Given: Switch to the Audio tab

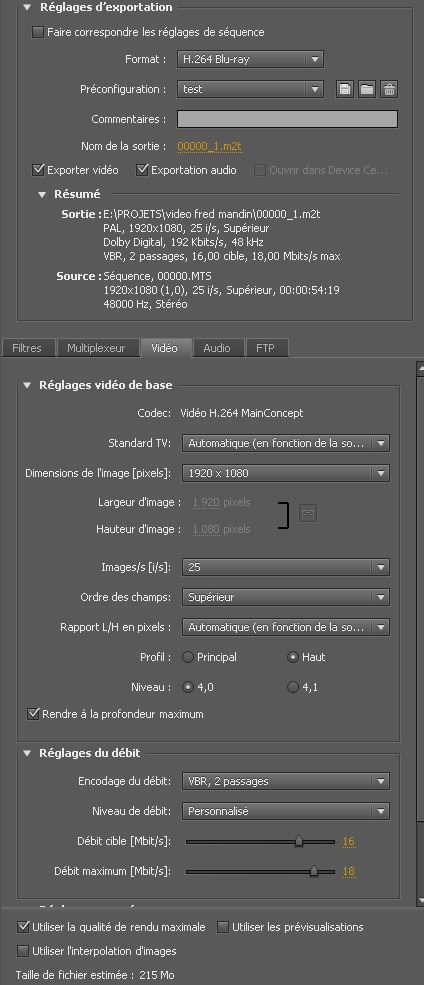Looking at the screenshot, I should [217, 348].
